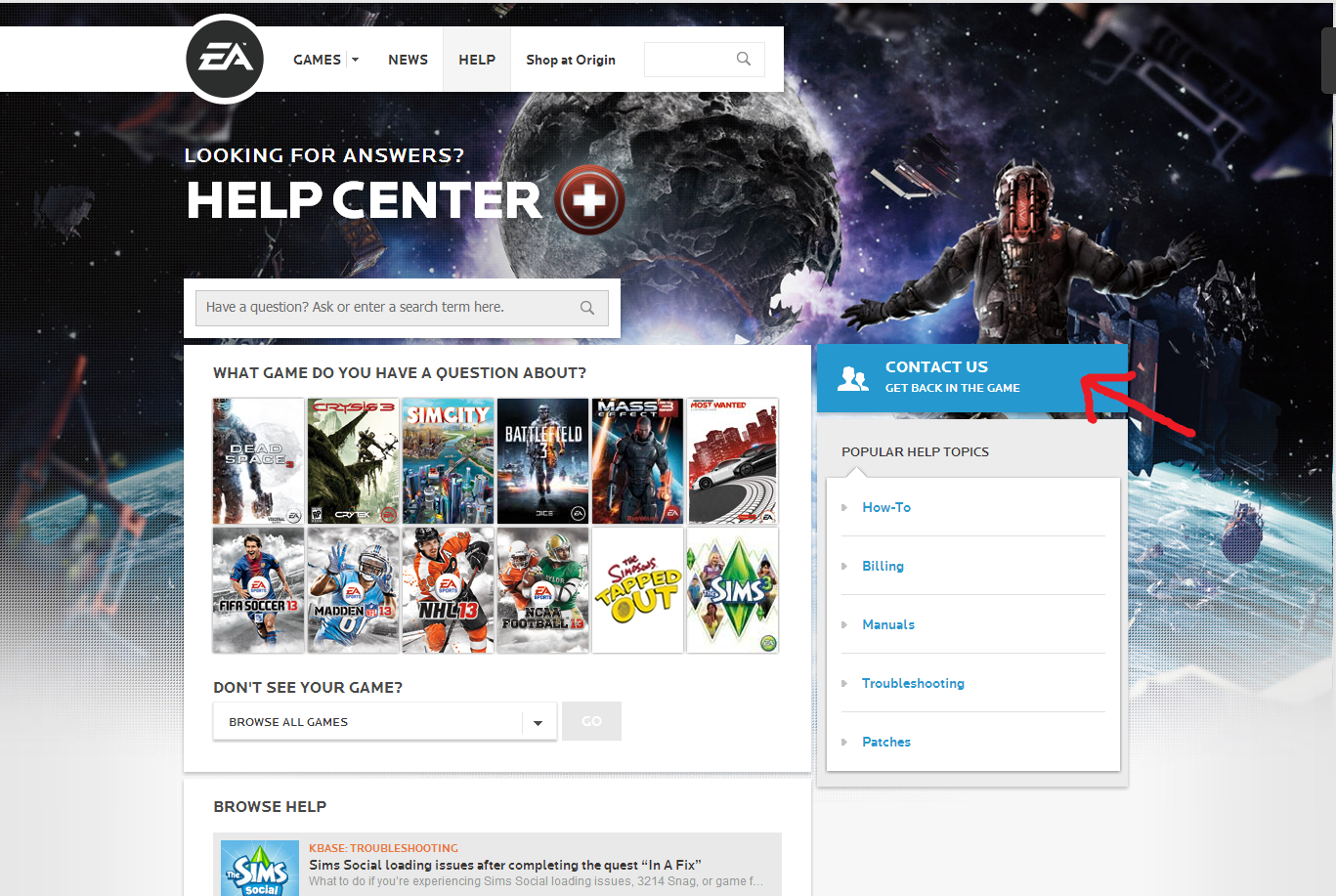This screenshot has width=1336, height=896.
Task: Choose the Battlefield 3 game cover
Action: click(x=542, y=461)
